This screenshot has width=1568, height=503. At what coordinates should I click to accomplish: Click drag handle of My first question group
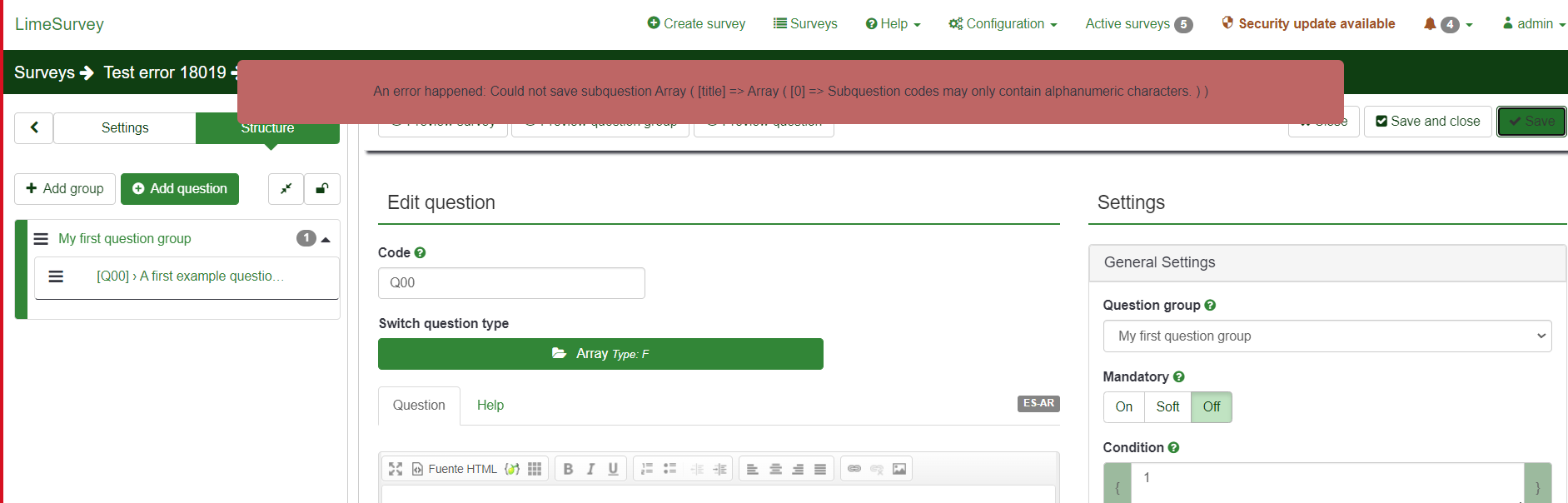[41, 239]
